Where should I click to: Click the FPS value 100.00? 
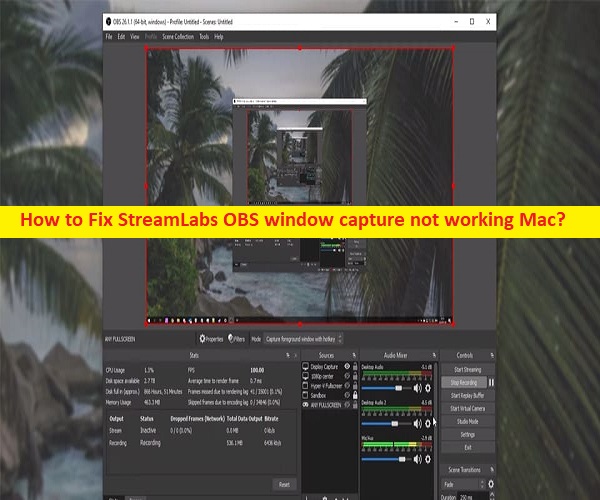pos(257,370)
